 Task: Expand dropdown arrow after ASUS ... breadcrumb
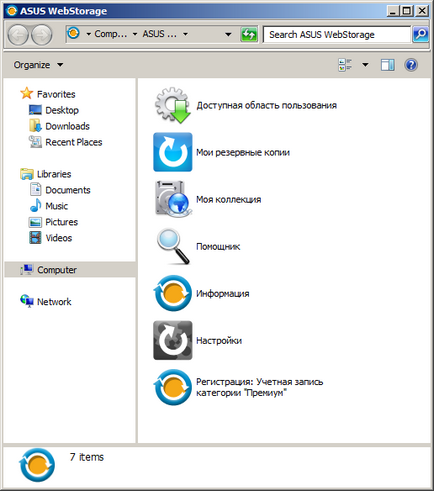click(185, 34)
